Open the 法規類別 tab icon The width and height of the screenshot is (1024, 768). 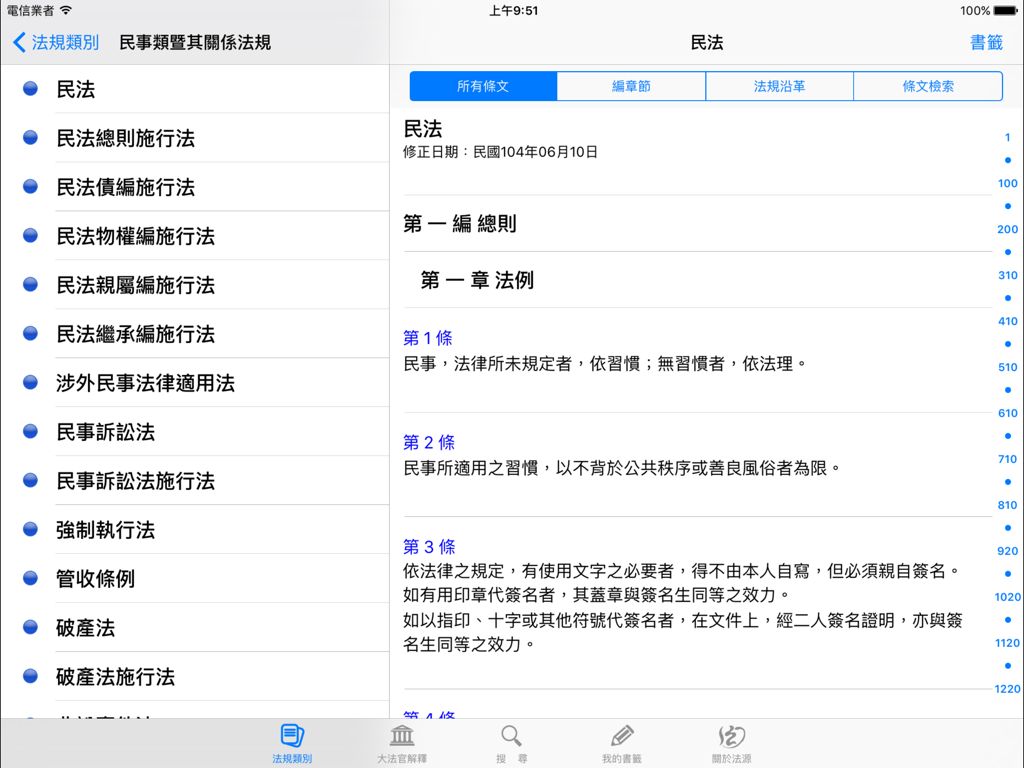pos(290,739)
